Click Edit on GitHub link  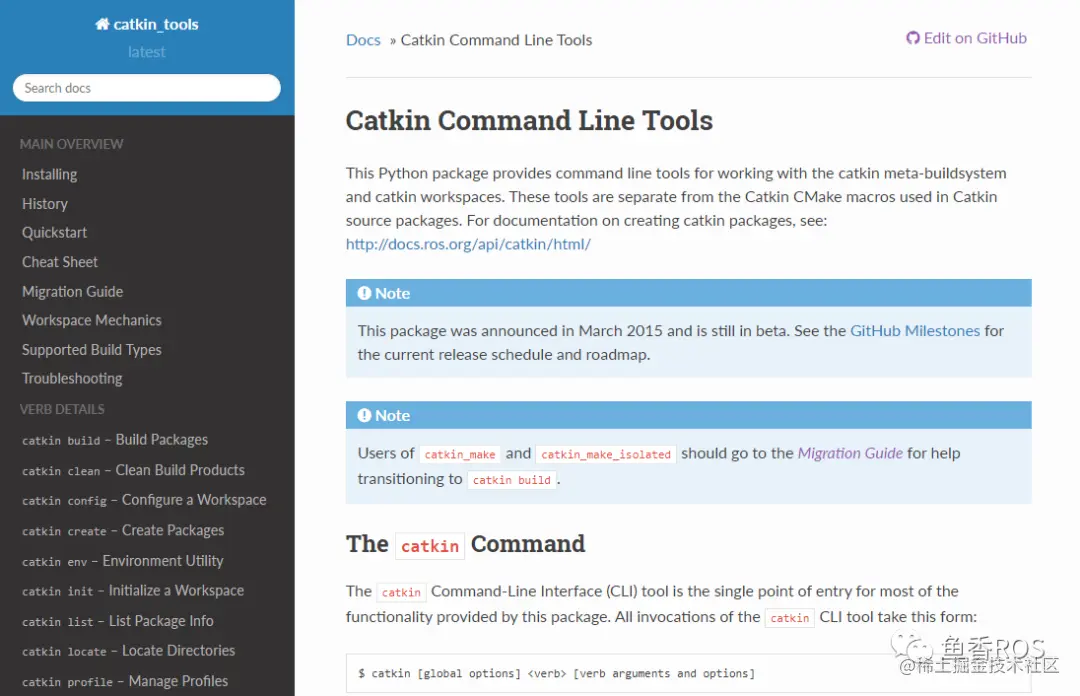966,38
